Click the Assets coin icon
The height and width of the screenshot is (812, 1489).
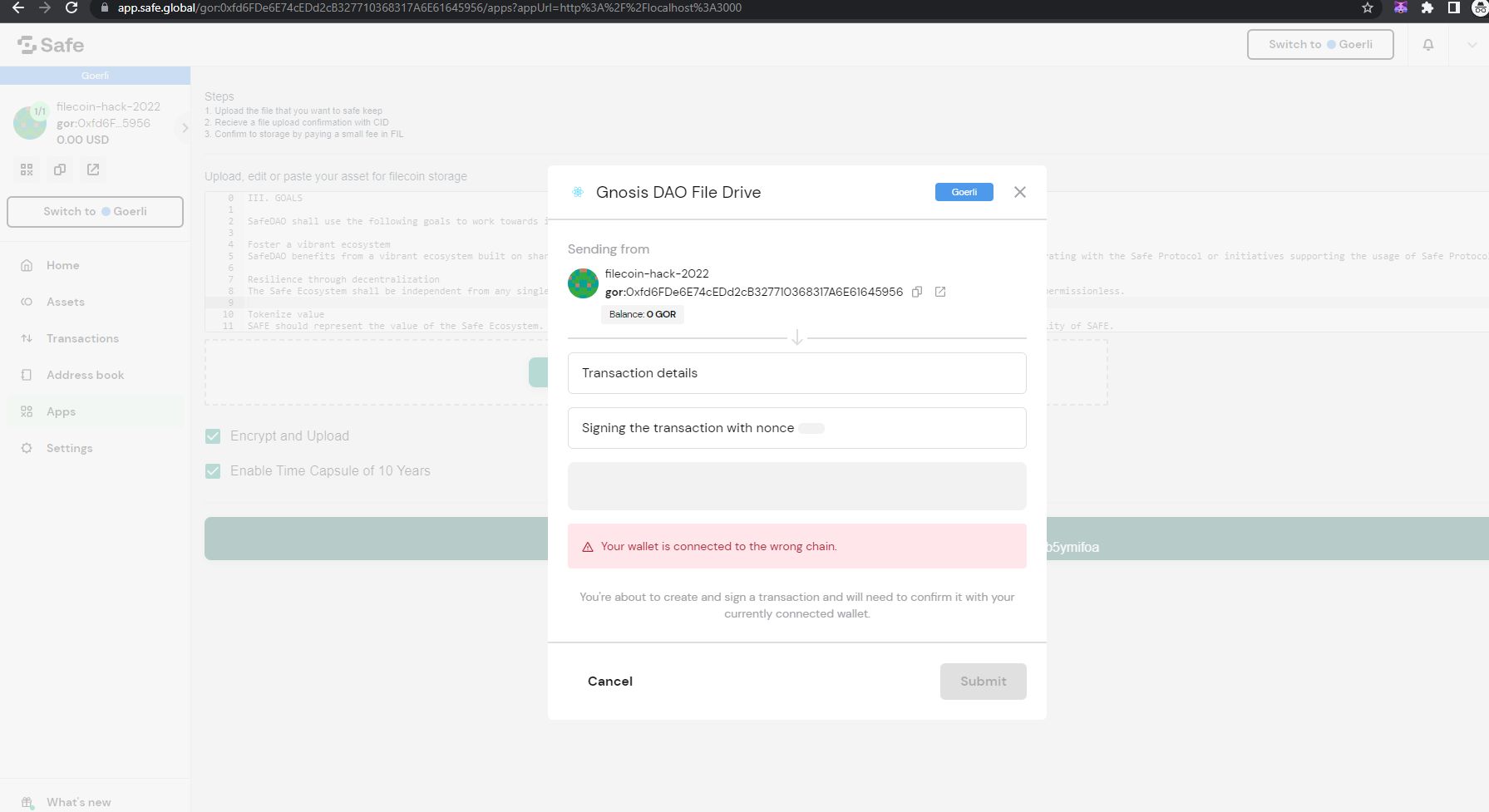click(x=27, y=302)
